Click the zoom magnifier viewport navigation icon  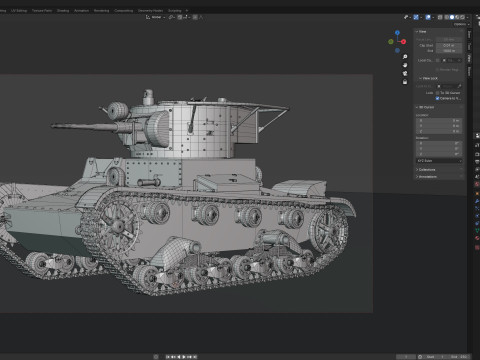point(405,57)
